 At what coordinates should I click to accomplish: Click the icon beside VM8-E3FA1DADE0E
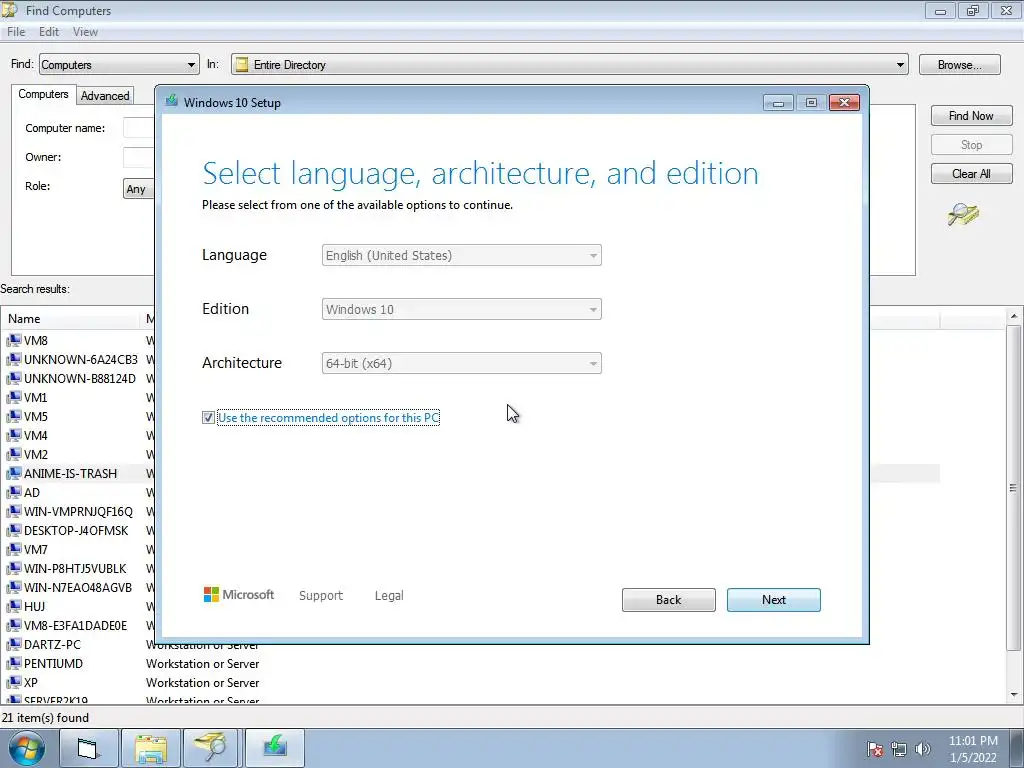click(x=14, y=625)
